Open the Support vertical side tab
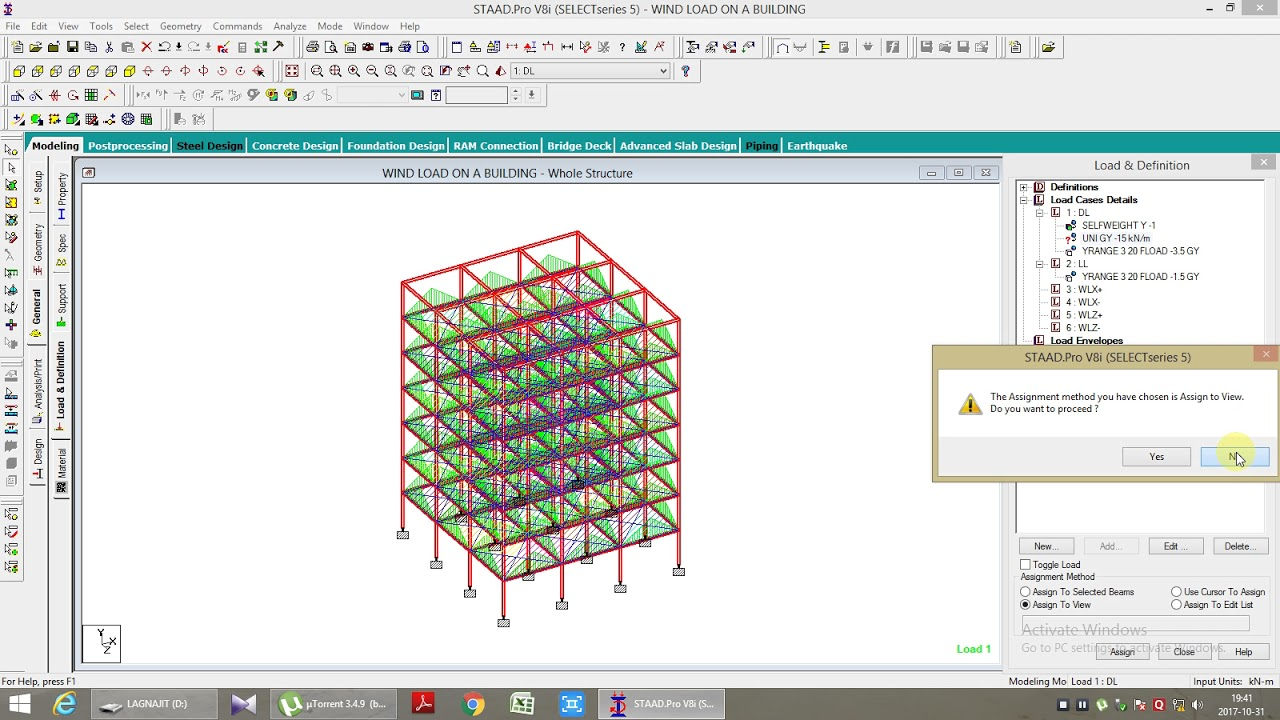 click(x=61, y=305)
